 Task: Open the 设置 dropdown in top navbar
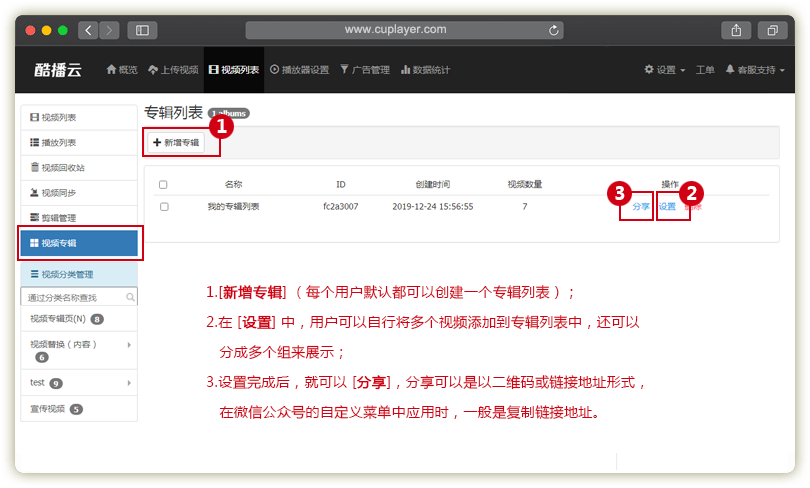coord(666,70)
